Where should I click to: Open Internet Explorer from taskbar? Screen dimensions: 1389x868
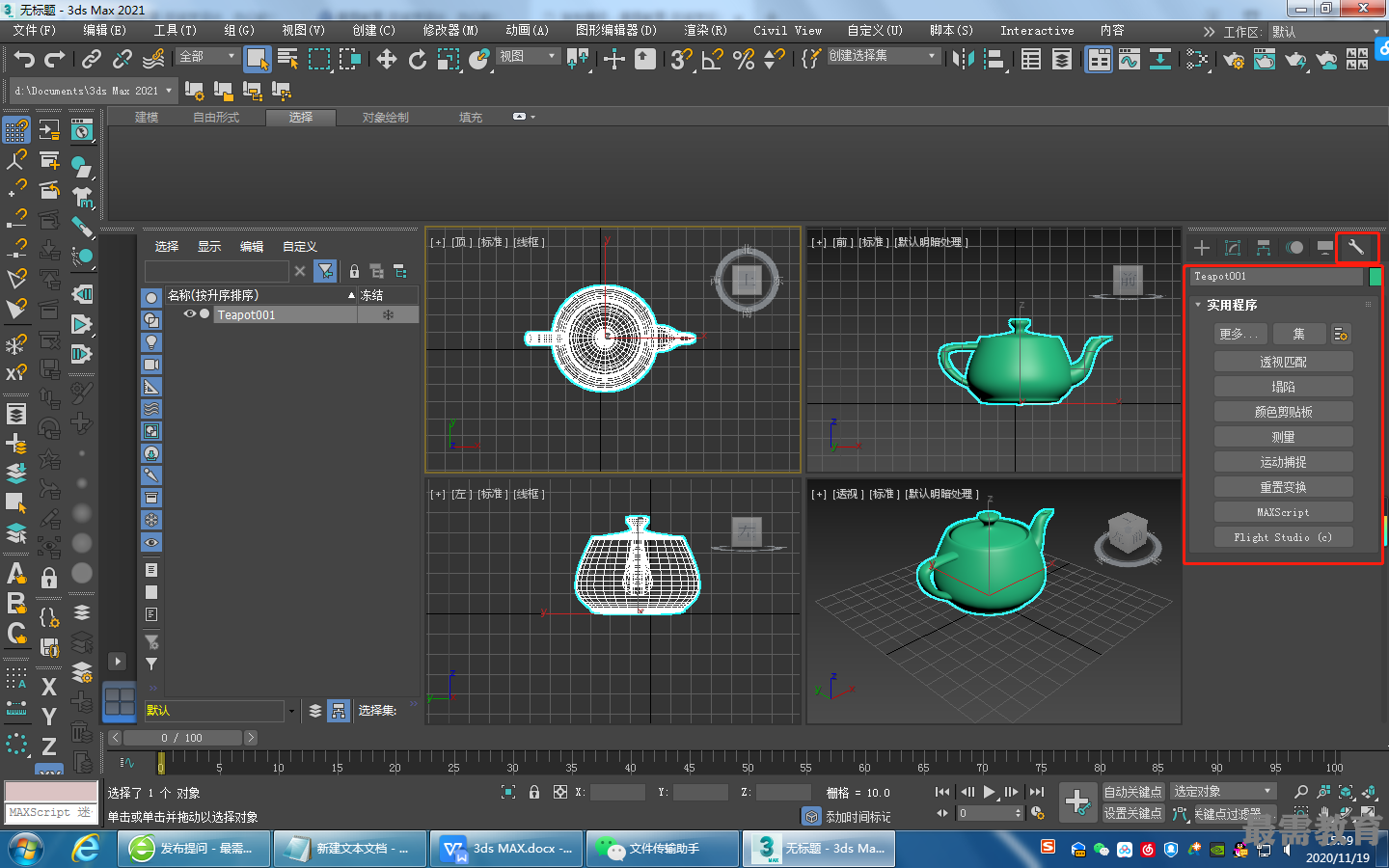pyautogui.click(x=87, y=849)
